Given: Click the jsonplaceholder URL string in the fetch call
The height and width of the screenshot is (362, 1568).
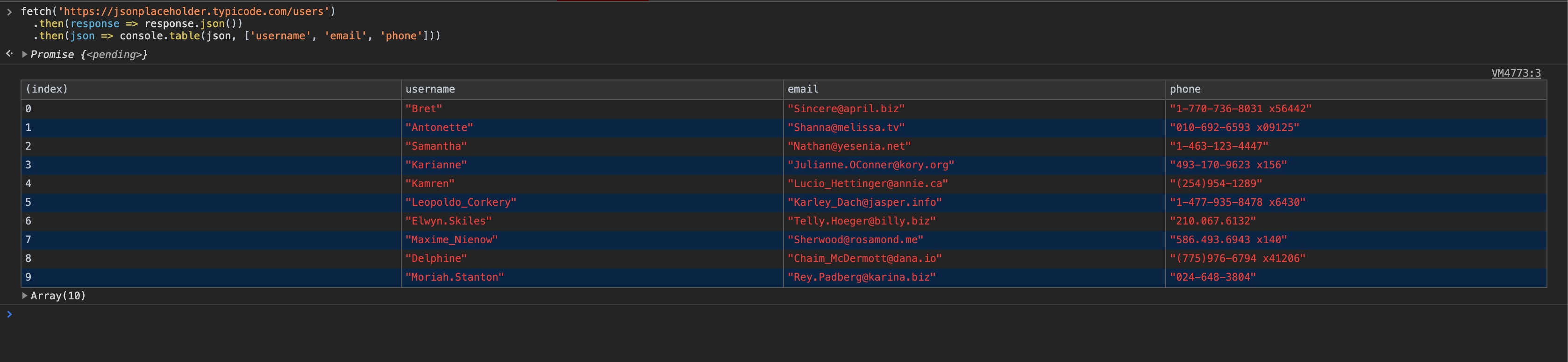Looking at the screenshot, I should click(193, 12).
